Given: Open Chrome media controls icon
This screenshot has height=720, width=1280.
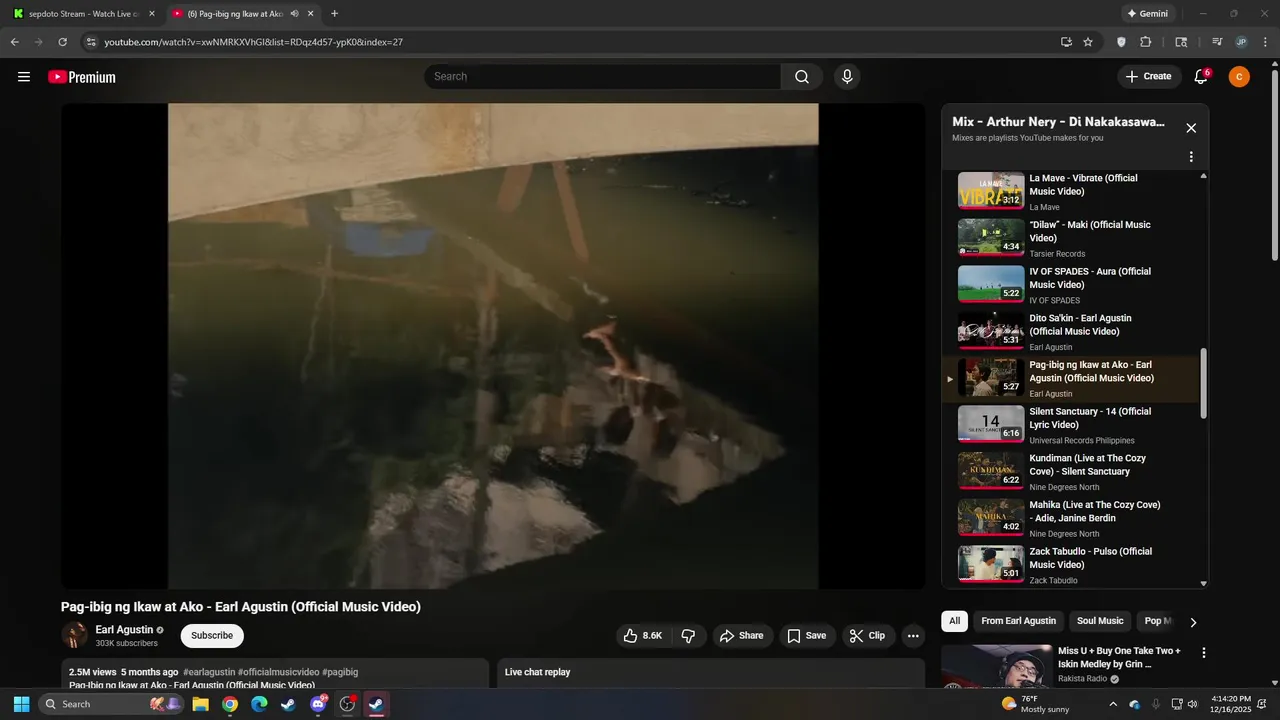Looking at the screenshot, I should coord(1217,42).
